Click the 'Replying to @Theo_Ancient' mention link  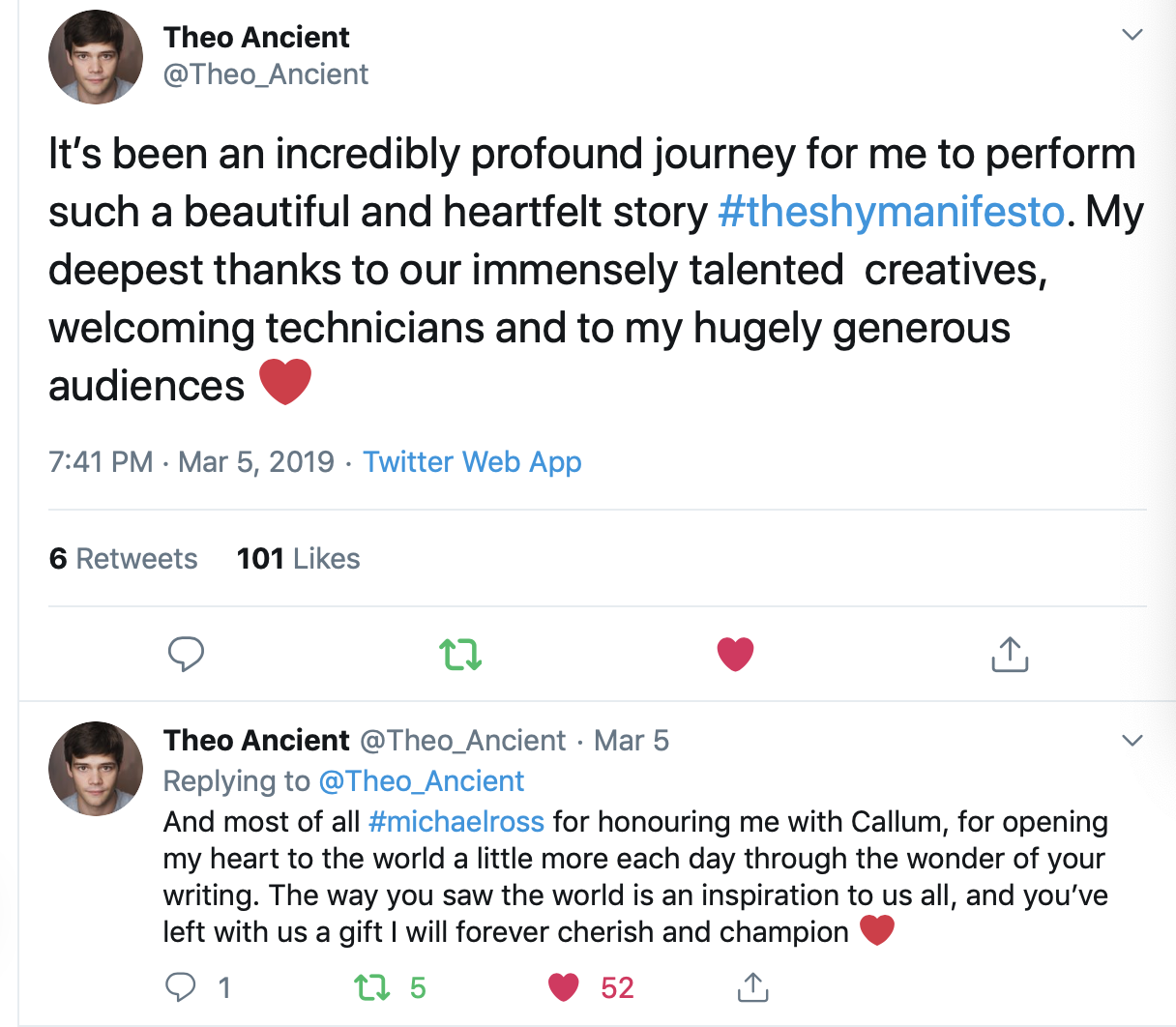click(422, 781)
